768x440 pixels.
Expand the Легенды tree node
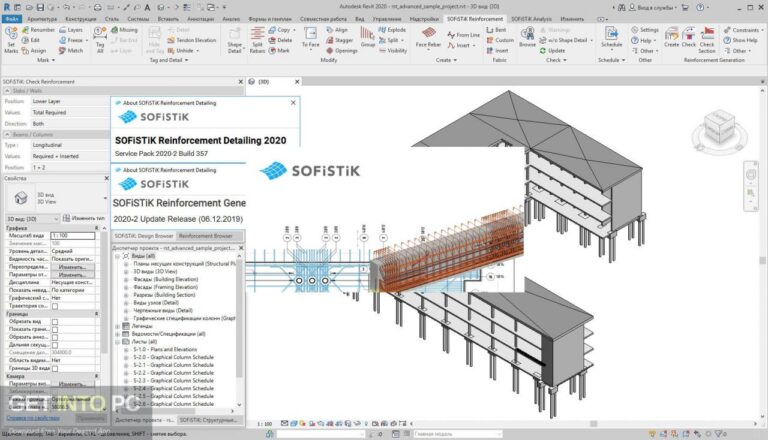(118, 326)
